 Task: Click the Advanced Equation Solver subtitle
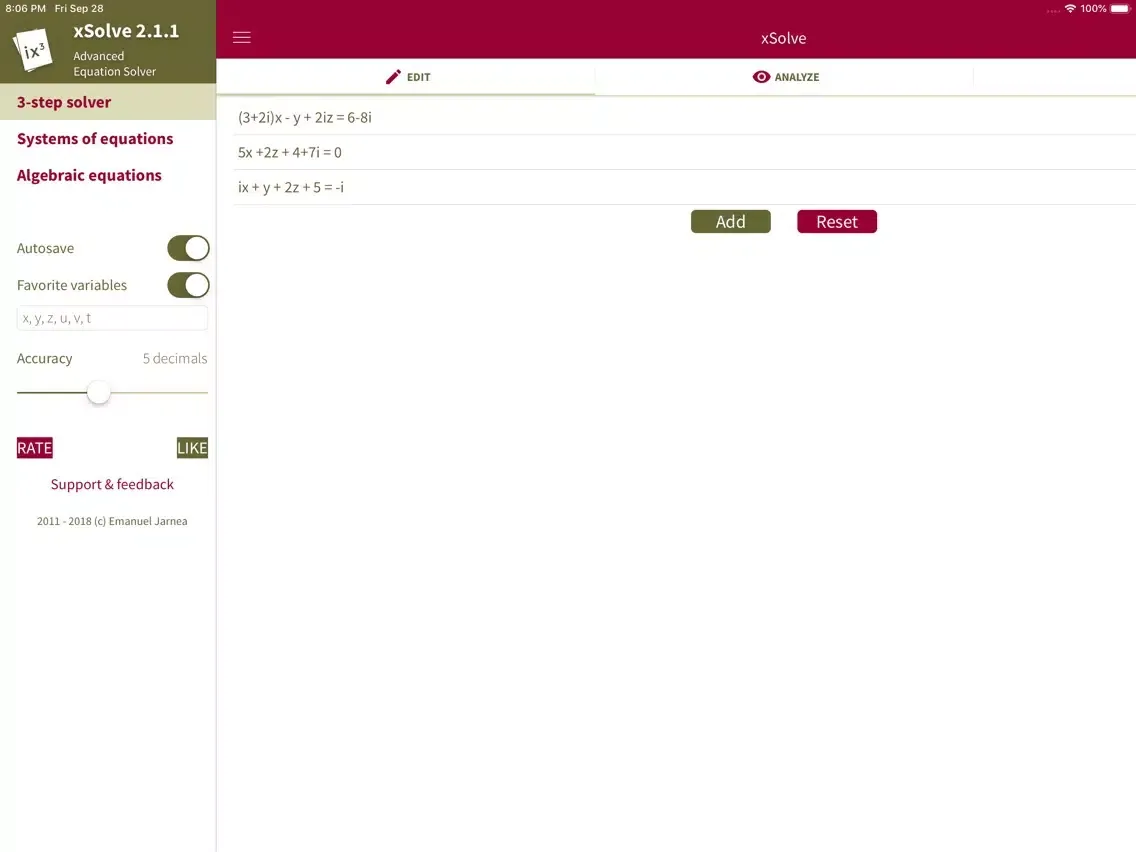[x=114, y=64]
